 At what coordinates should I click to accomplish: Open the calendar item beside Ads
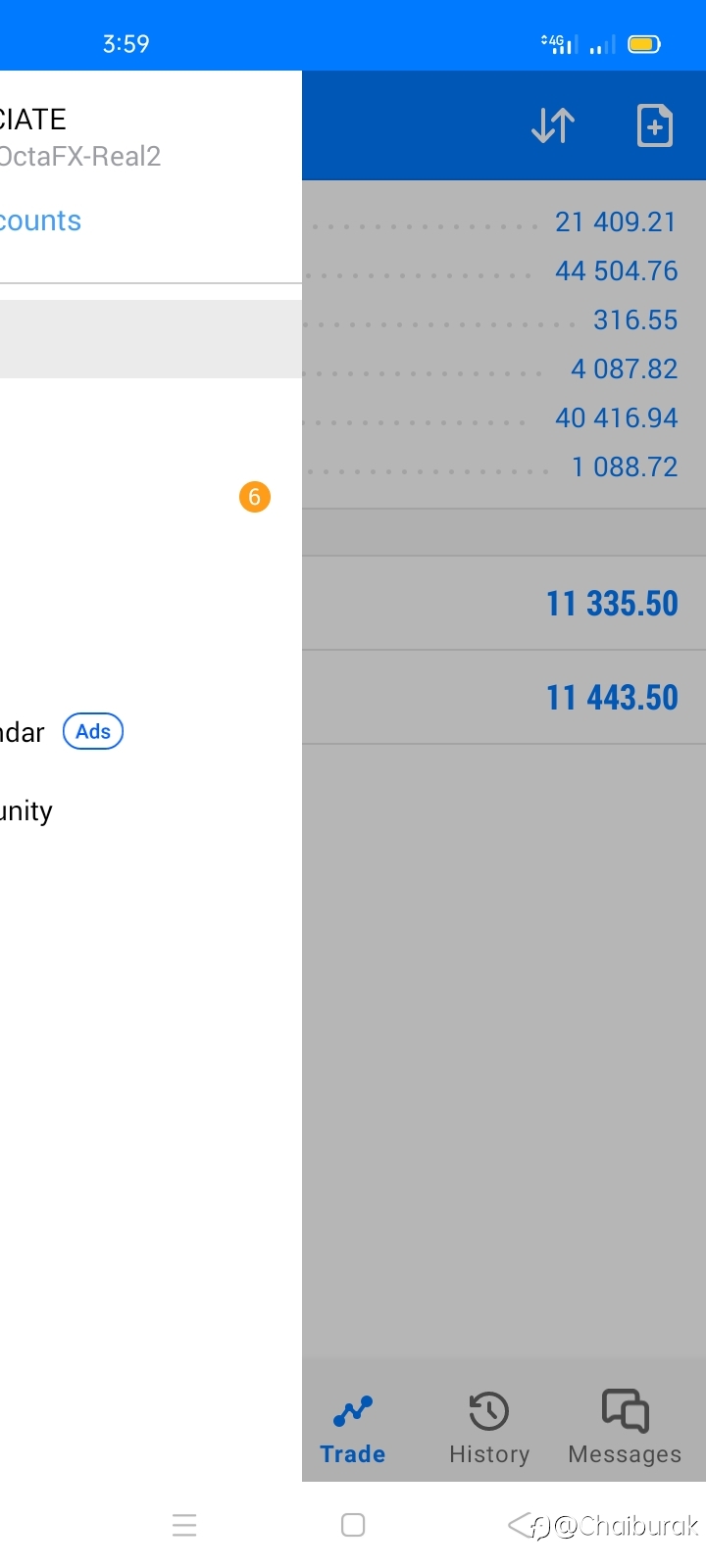pos(23,732)
